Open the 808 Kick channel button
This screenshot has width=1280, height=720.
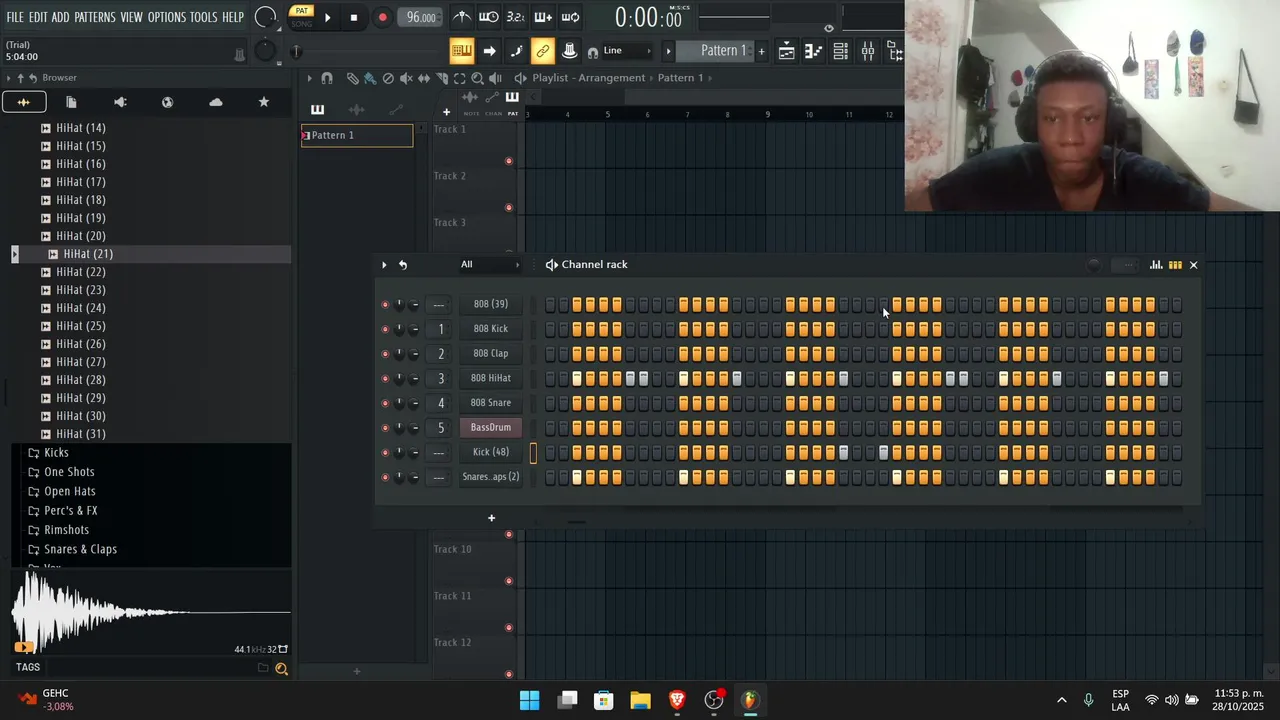491,329
